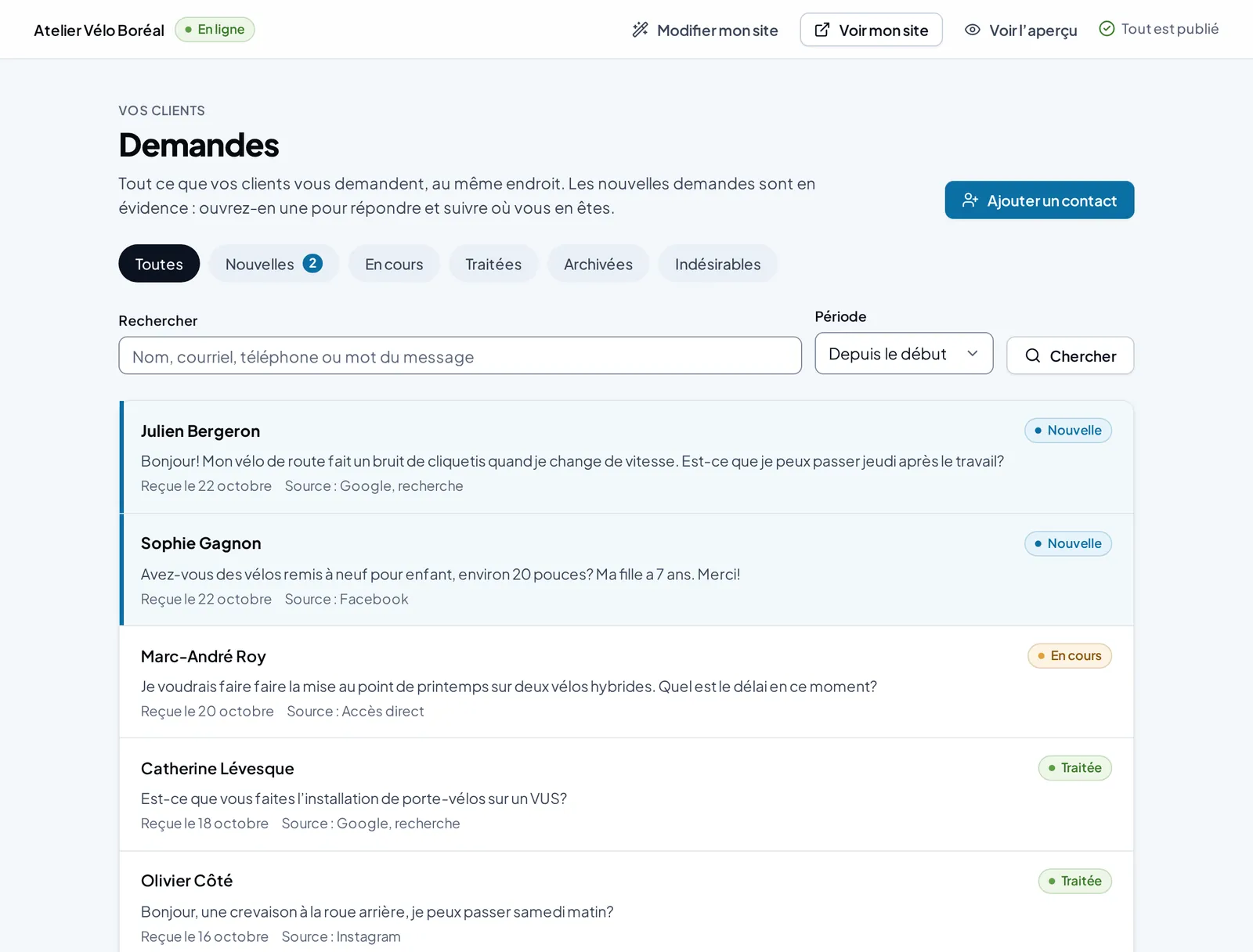Click the message about mise au point de printemps
The width and height of the screenshot is (1253, 952).
(509, 687)
